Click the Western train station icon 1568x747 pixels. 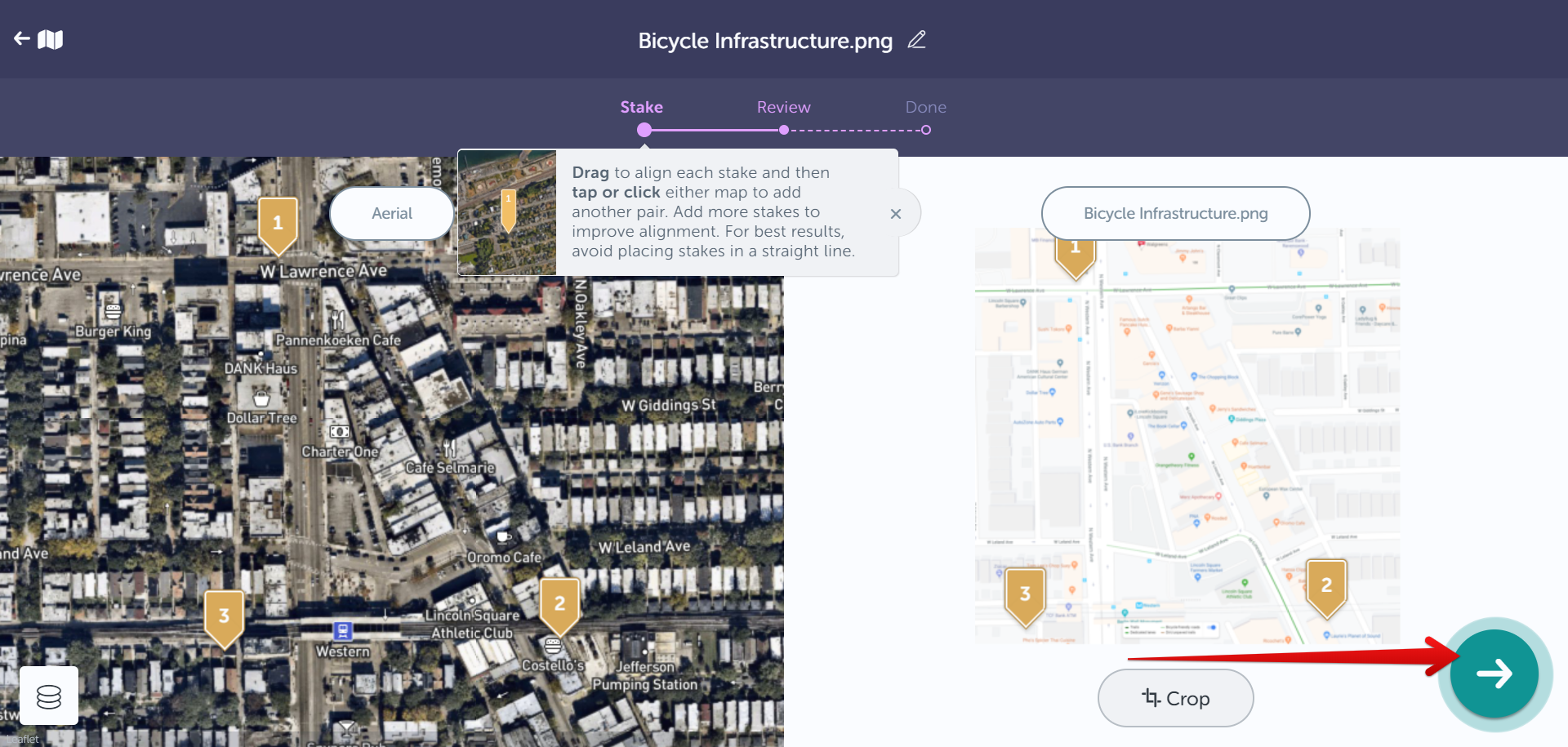343,631
